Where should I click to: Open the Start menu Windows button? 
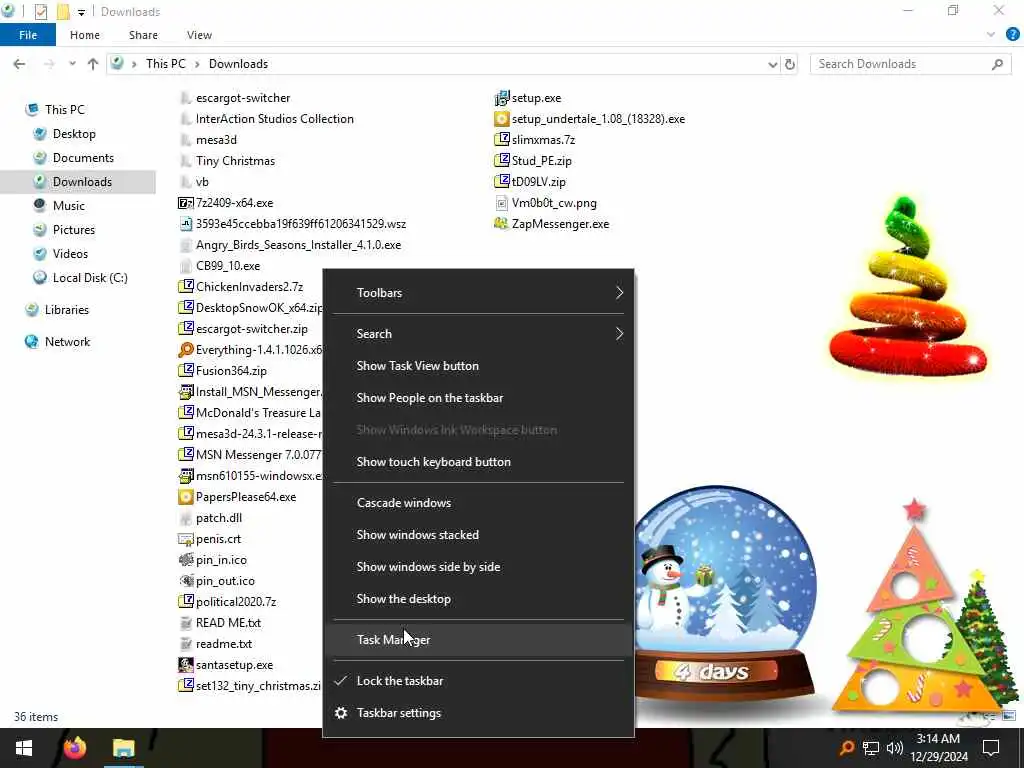pos(24,748)
